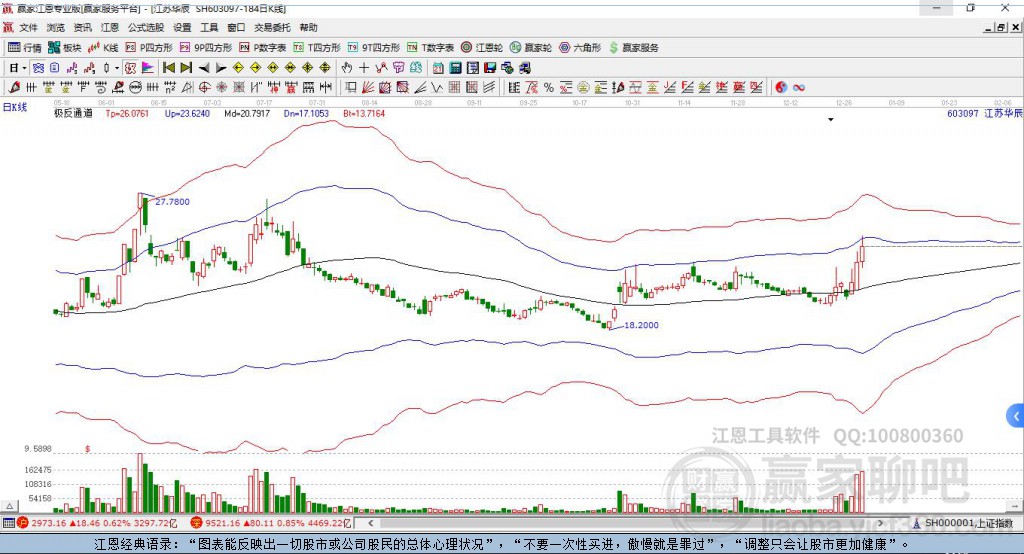Click the 27.7800 high price label
The height and width of the screenshot is (554, 1024).
[x=172, y=202]
